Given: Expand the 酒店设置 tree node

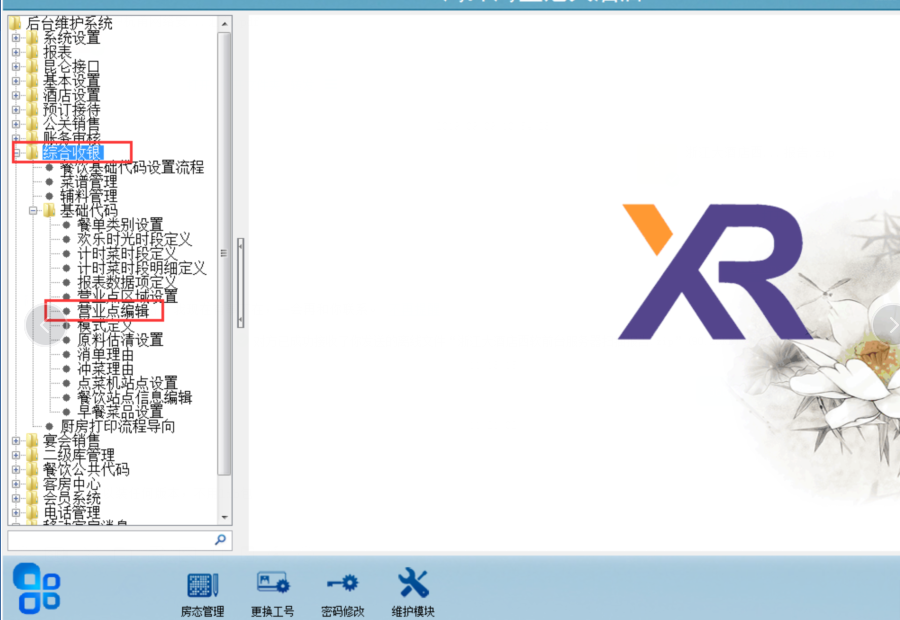Looking at the screenshot, I should (x=16, y=95).
